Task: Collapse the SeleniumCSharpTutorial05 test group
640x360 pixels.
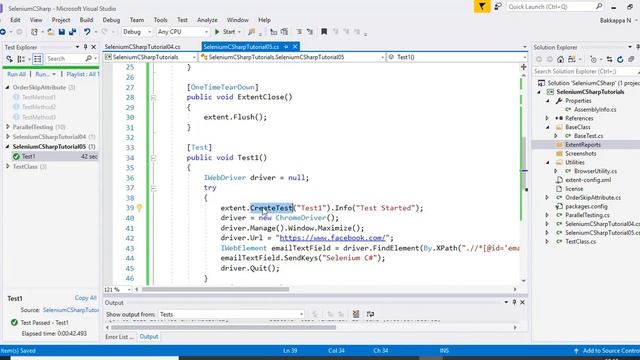Action: coord(8,147)
